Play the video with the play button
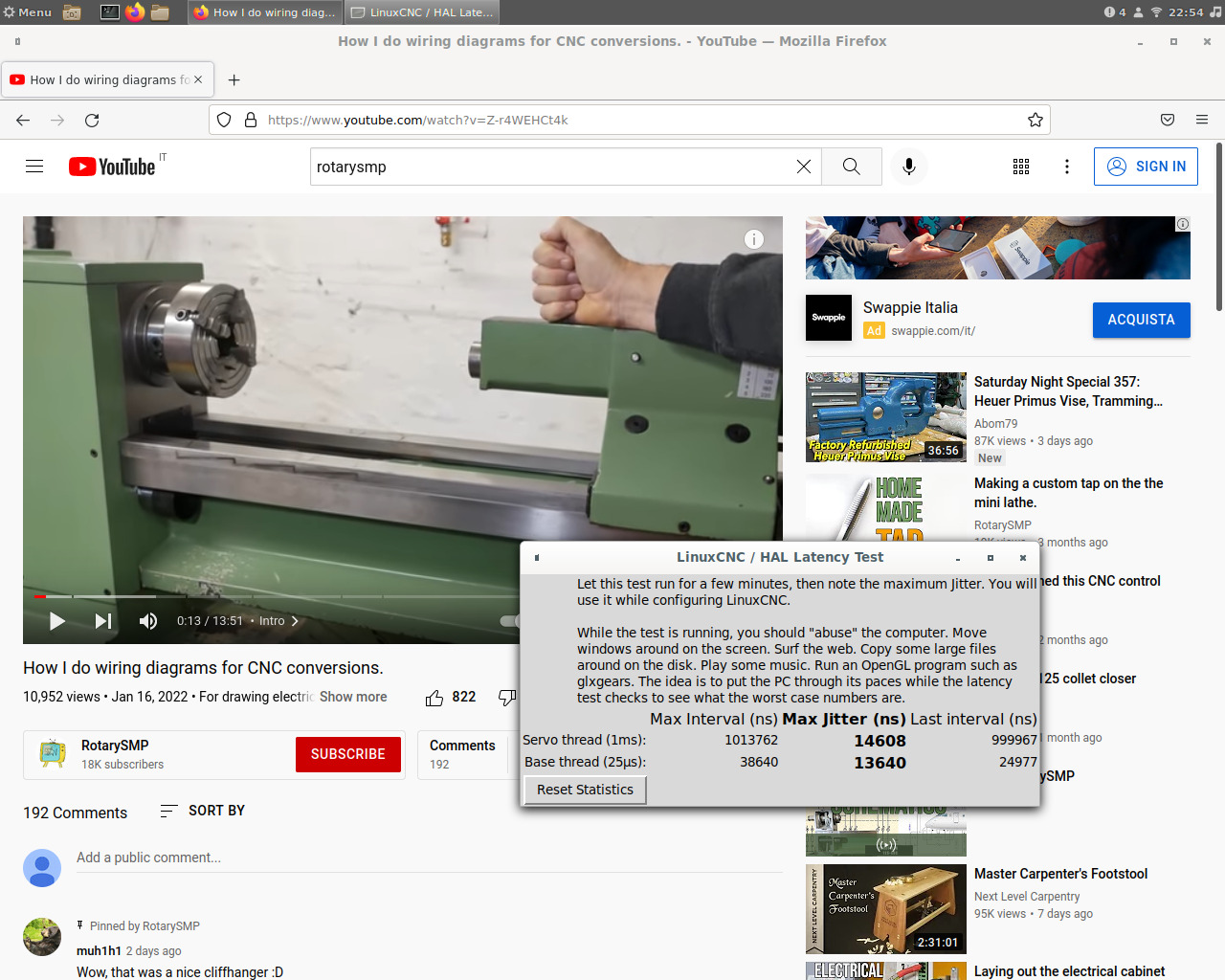The width and height of the screenshot is (1225, 980). pos(57,621)
